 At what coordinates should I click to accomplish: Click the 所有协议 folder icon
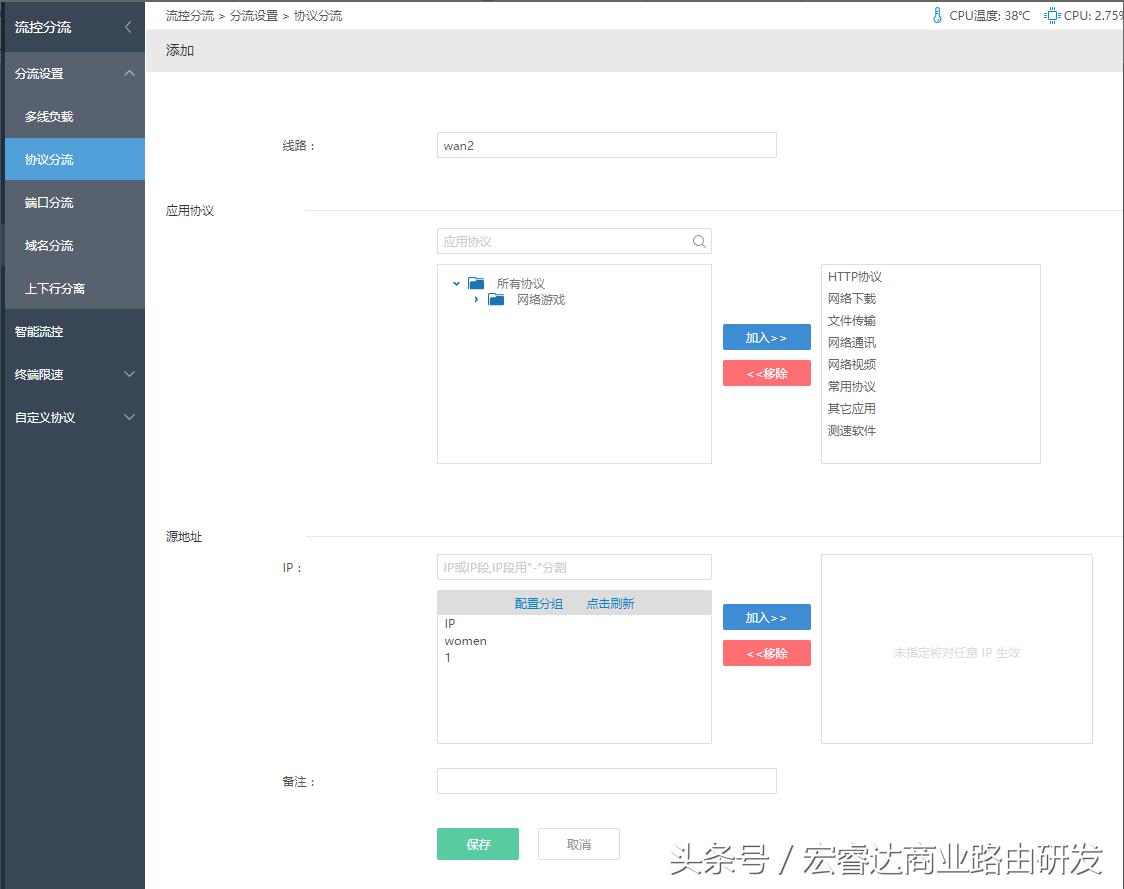(x=476, y=284)
